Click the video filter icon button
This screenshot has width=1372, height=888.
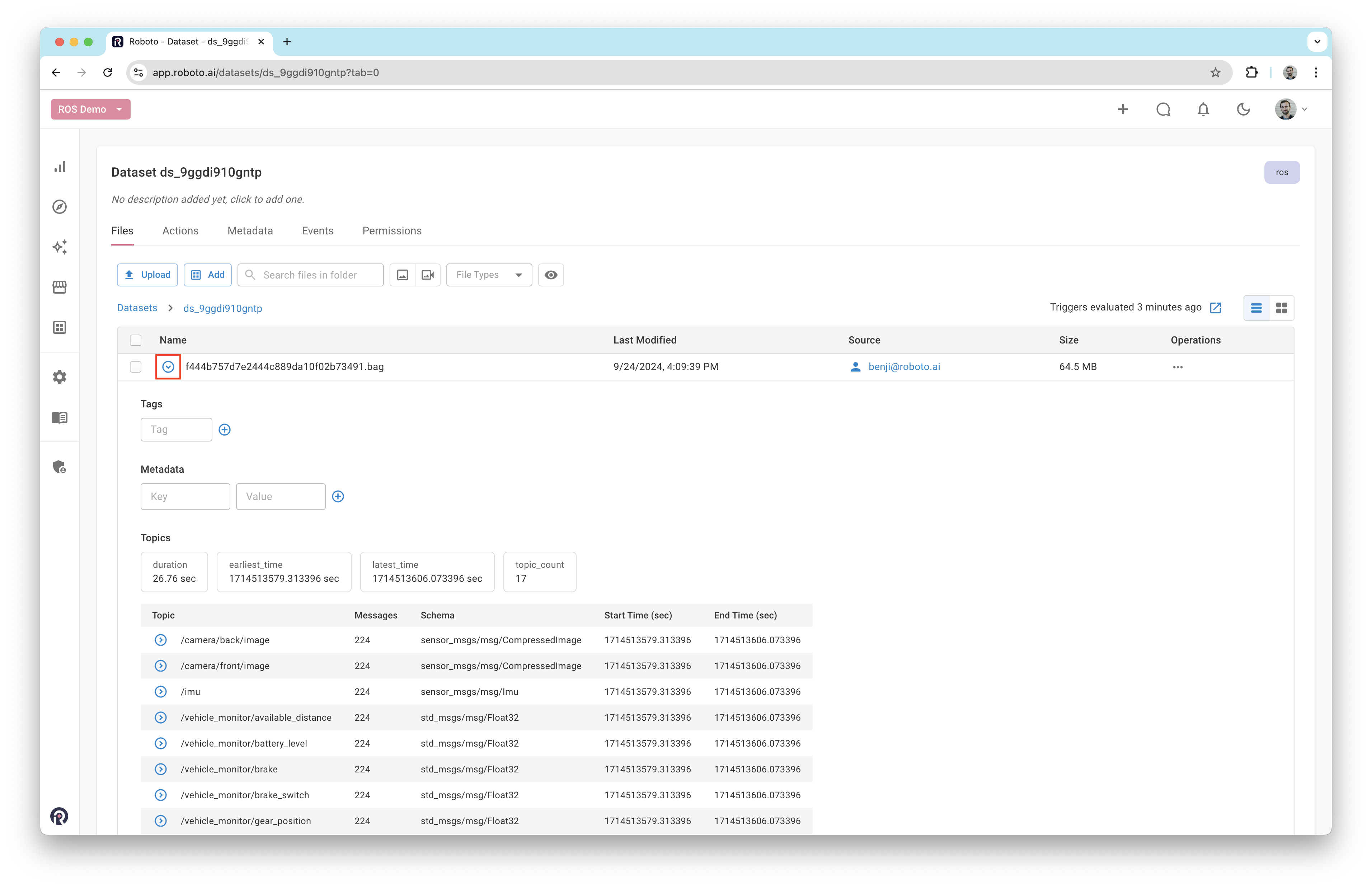(428, 275)
